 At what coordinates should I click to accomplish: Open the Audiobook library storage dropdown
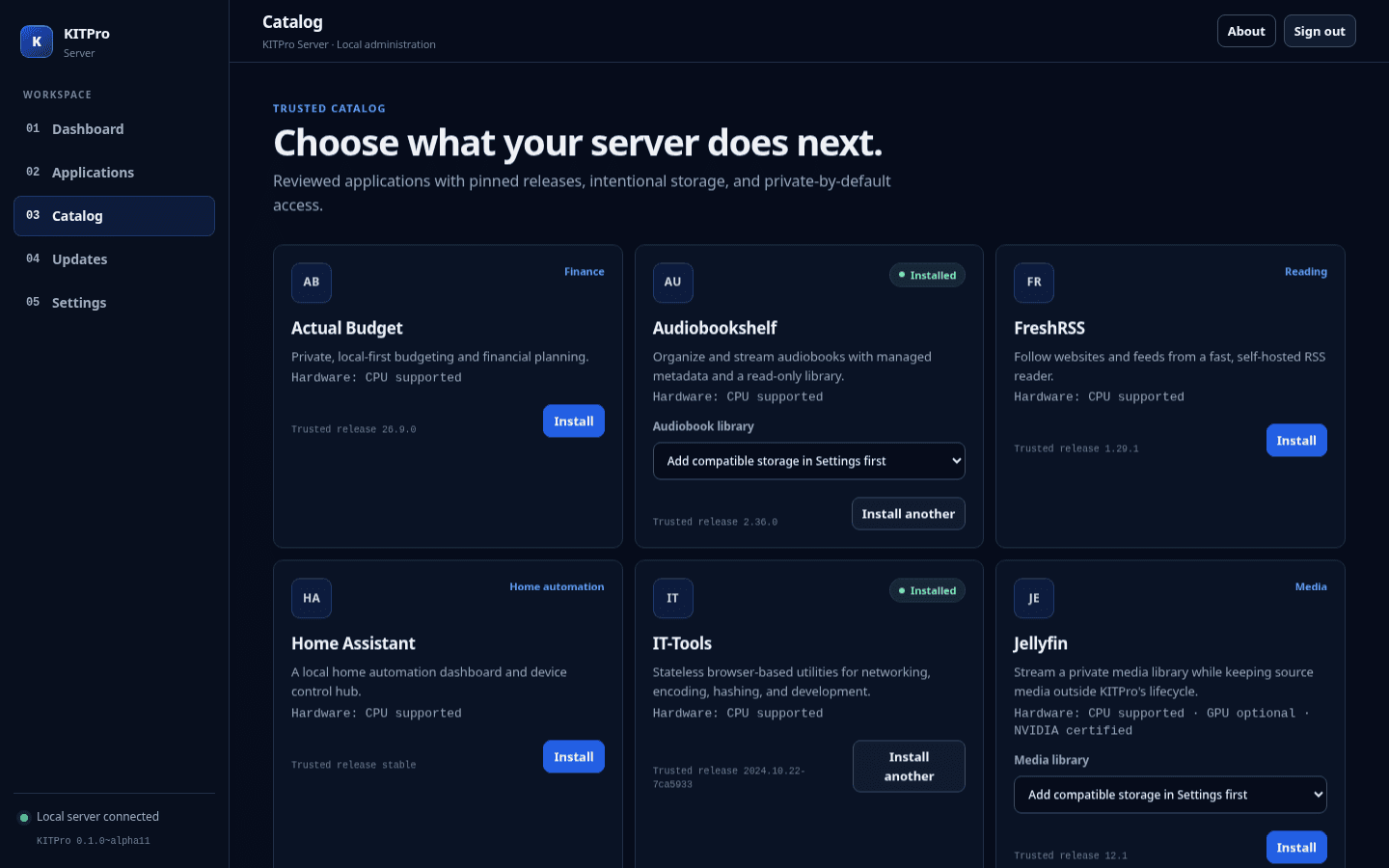[809, 461]
